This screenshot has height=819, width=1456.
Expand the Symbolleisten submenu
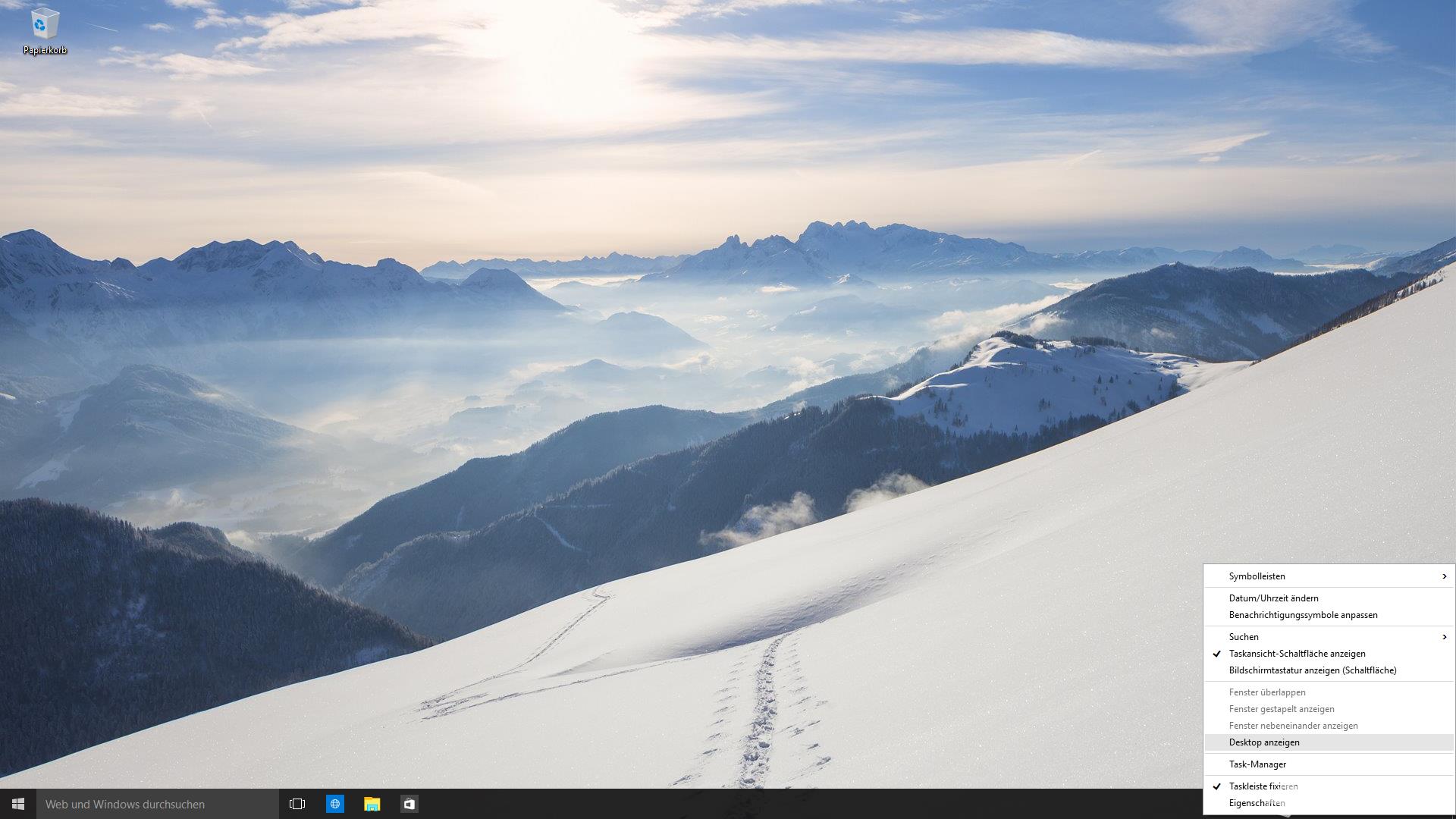[1329, 576]
